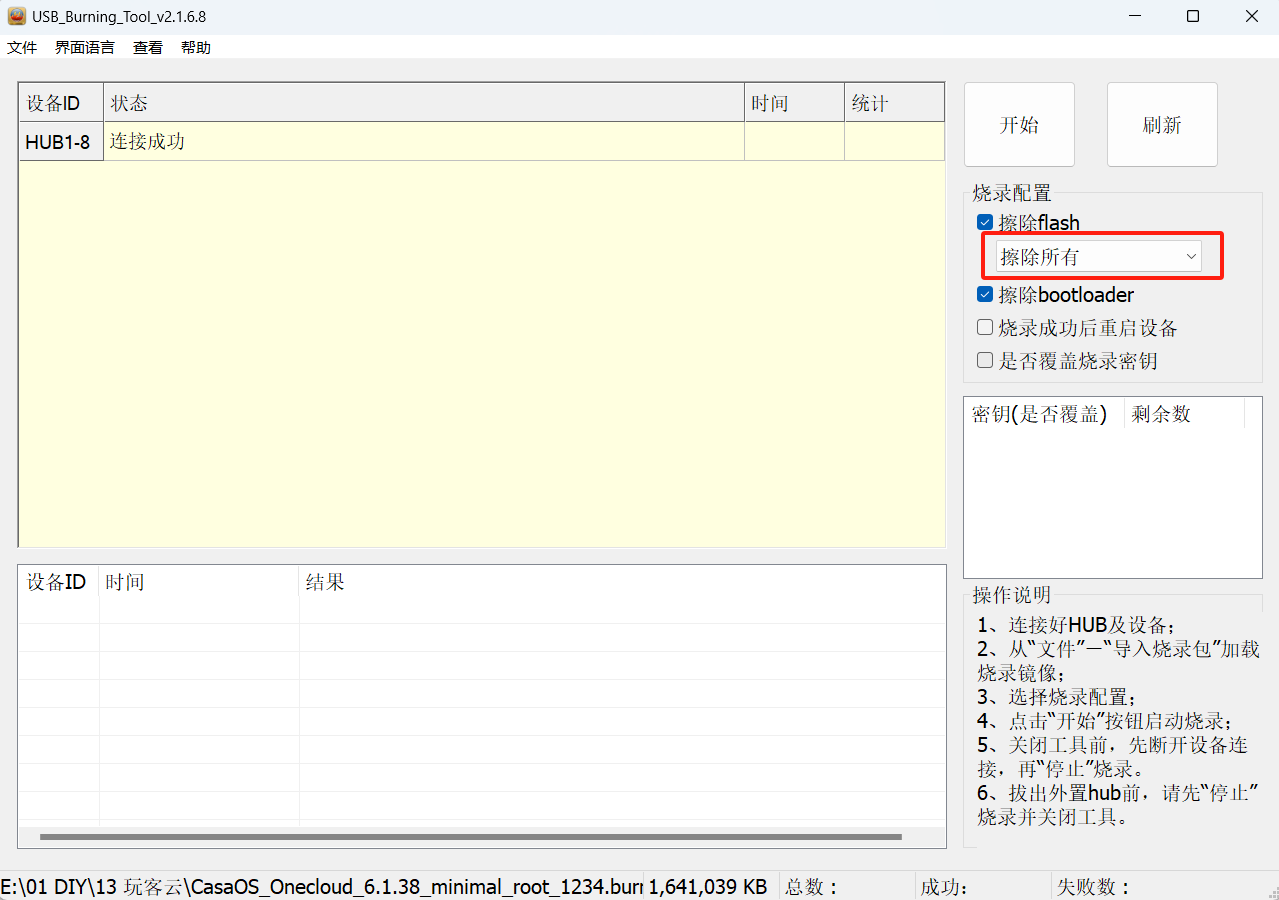Open the 界面语言 menu
Screen dimensions: 1279x900
(84, 47)
